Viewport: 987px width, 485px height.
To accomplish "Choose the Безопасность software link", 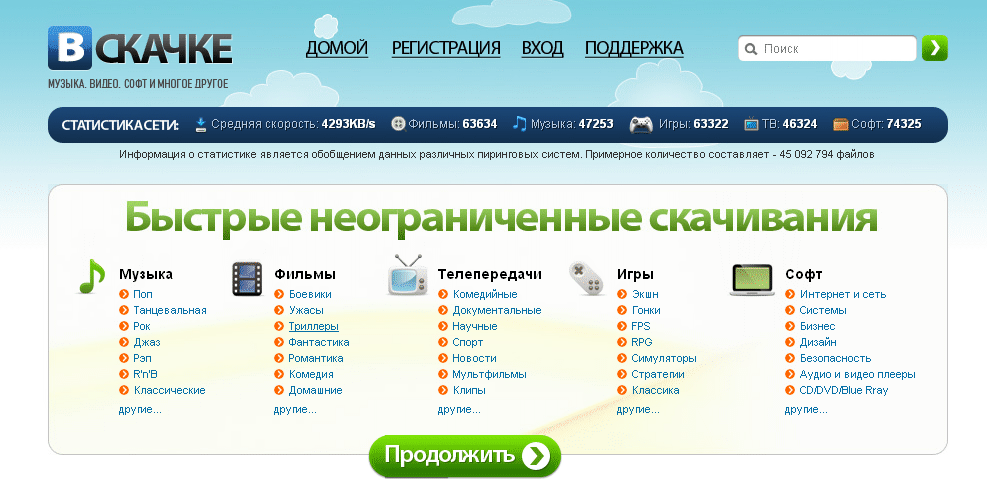I will pyautogui.click(x=834, y=358).
